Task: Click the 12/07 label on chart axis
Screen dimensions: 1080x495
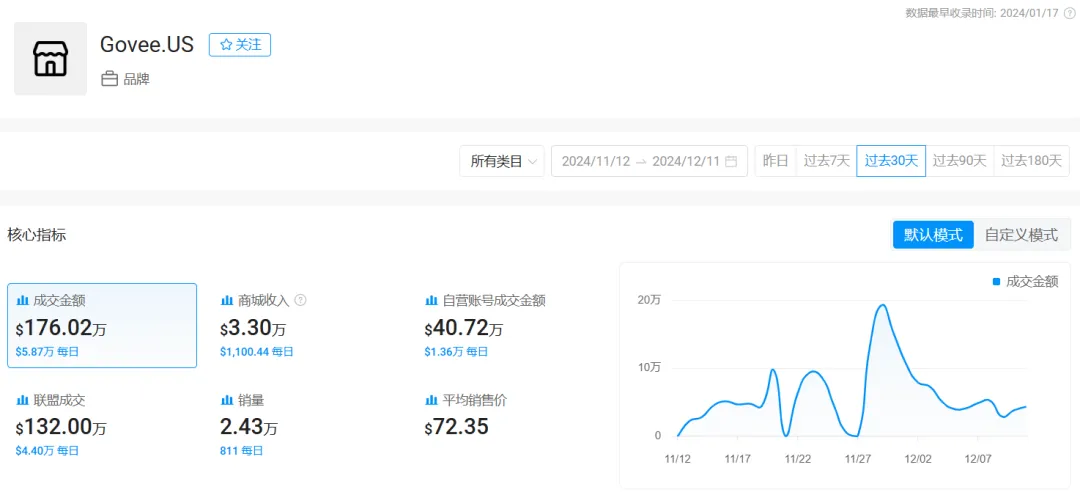Action: pyautogui.click(x=978, y=458)
